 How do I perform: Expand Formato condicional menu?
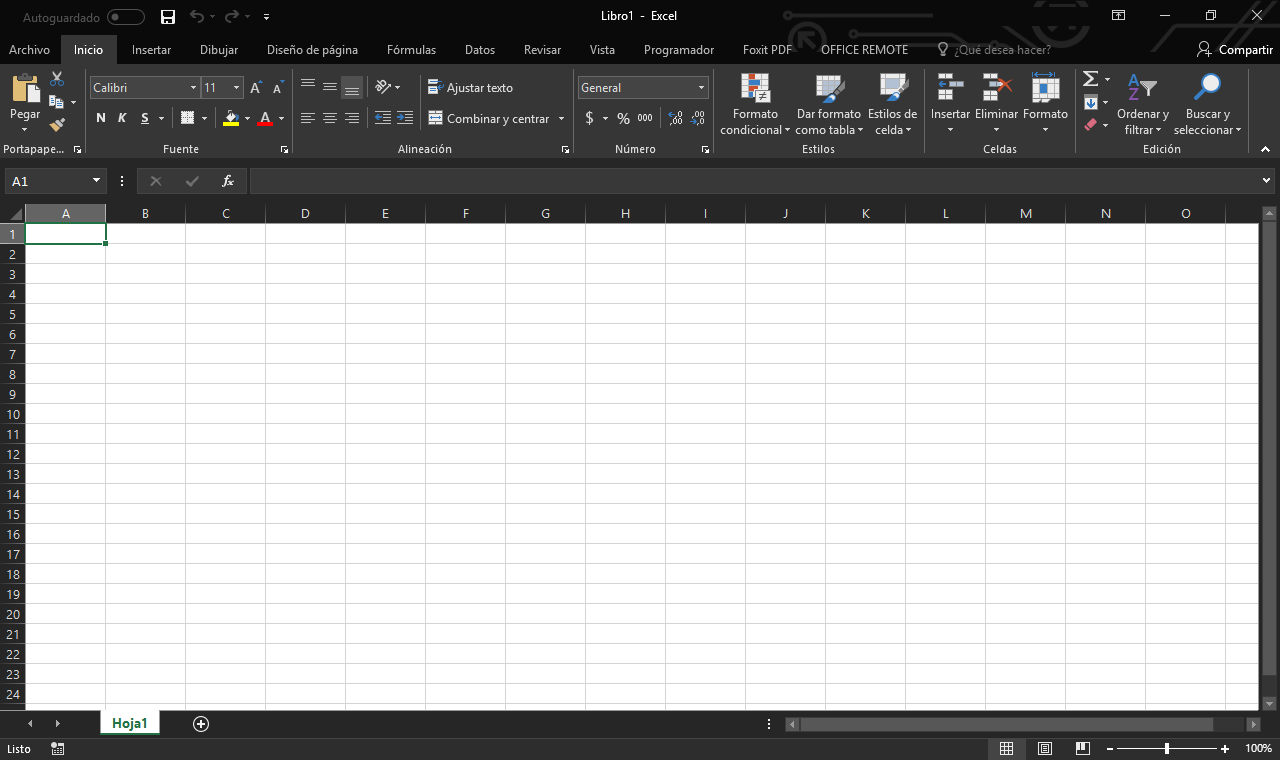pos(755,105)
